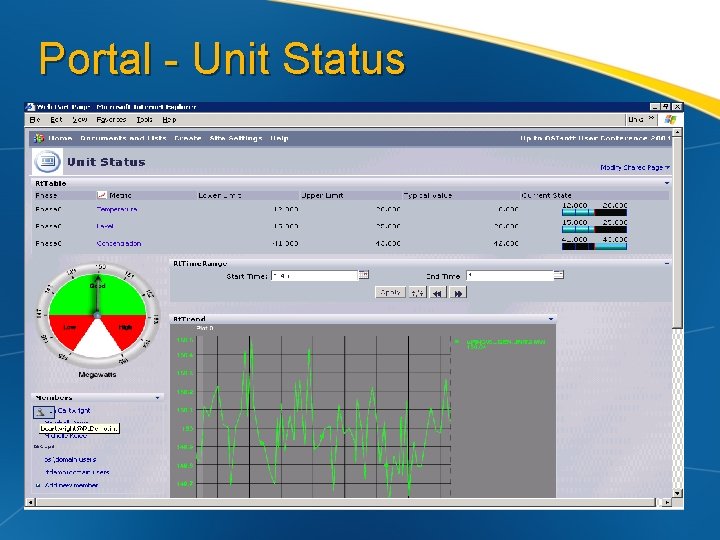Click the Megawatts gauge dial
The height and width of the screenshot is (540, 720).
point(98,314)
